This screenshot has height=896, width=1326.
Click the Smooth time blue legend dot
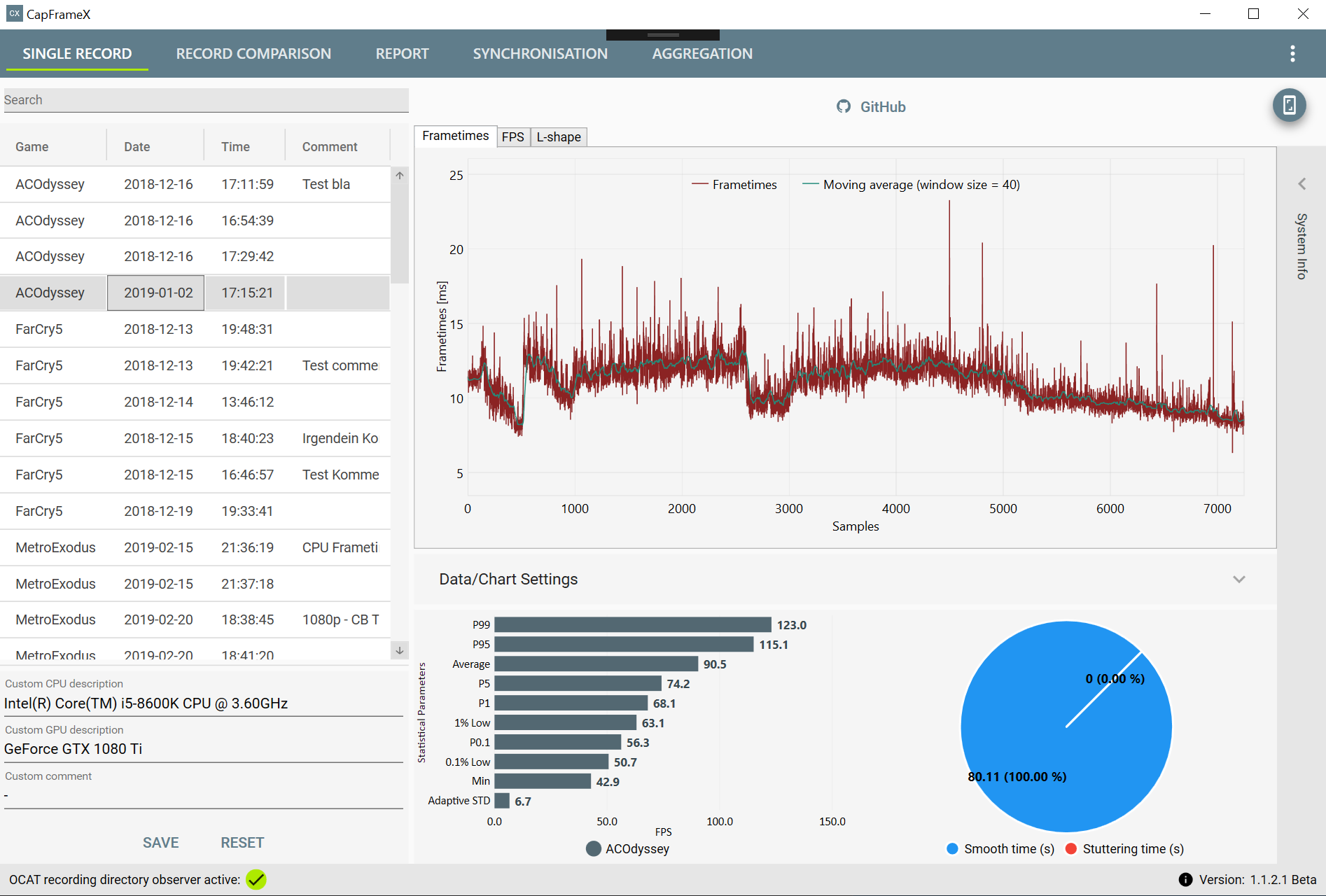(952, 849)
